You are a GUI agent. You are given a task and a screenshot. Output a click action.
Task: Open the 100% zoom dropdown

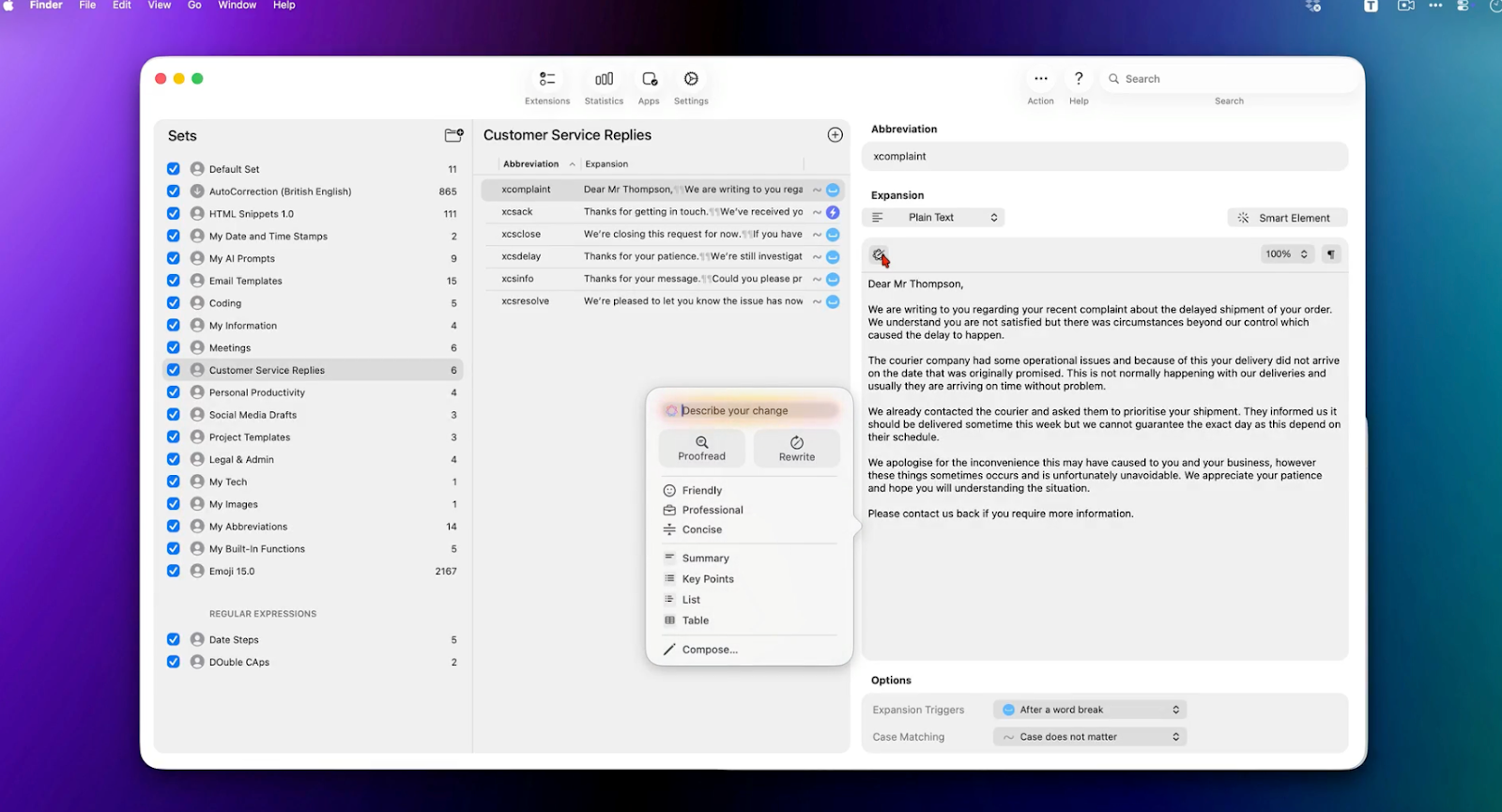click(1286, 254)
